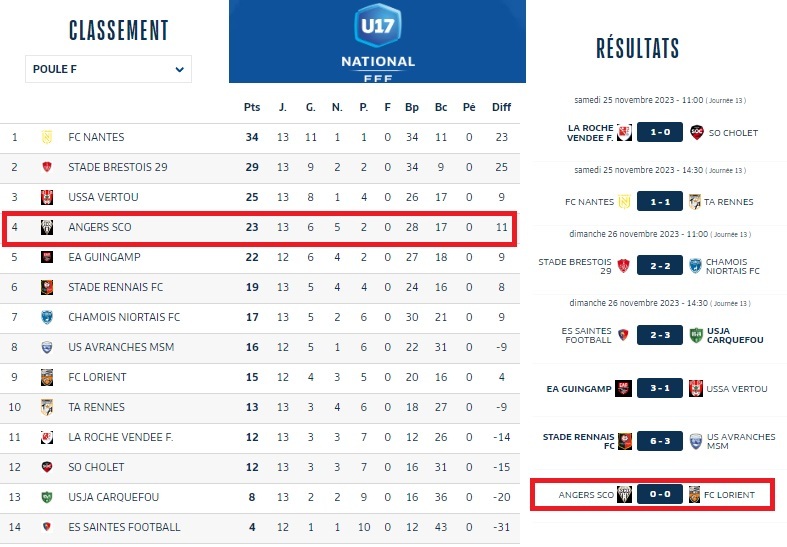Click the FC Lorient crest in the standings

pos(46,377)
